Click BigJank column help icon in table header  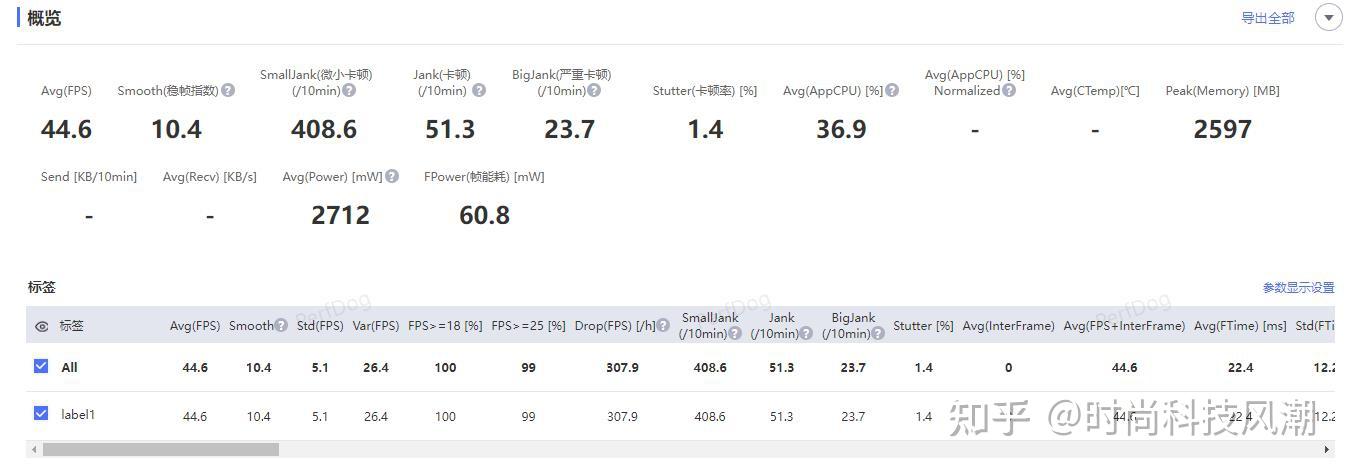pyautogui.click(x=877, y=334)
